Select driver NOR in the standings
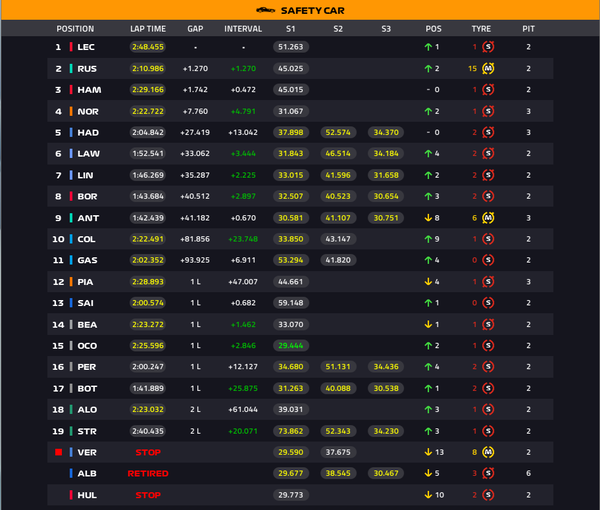 88,111
